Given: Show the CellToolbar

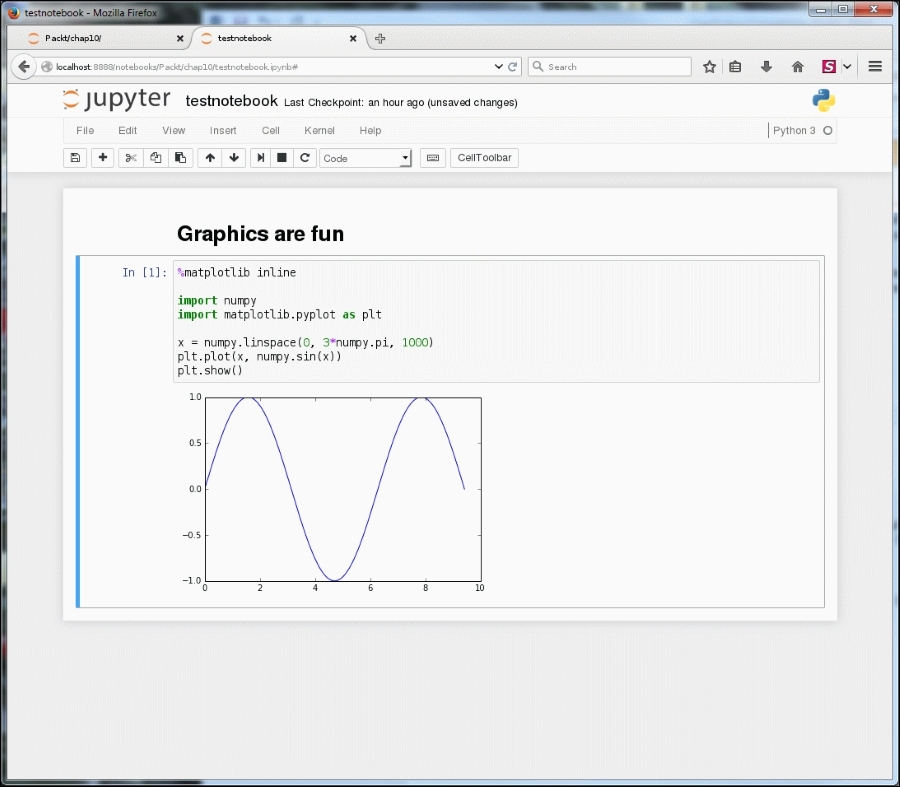Looking at the screenshot, I should point(484,157).
